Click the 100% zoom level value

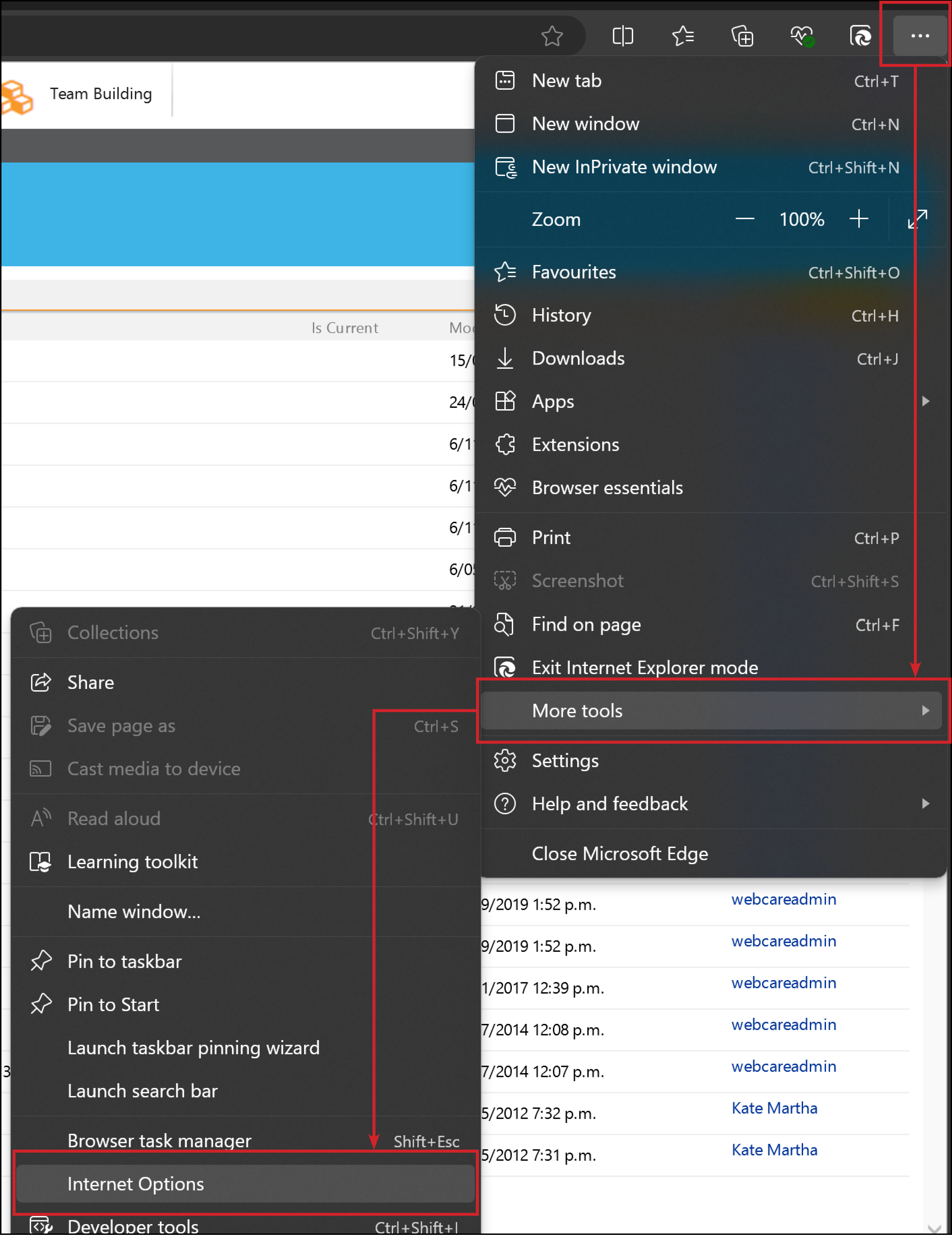pyautogui.click(x=801, y=220)
